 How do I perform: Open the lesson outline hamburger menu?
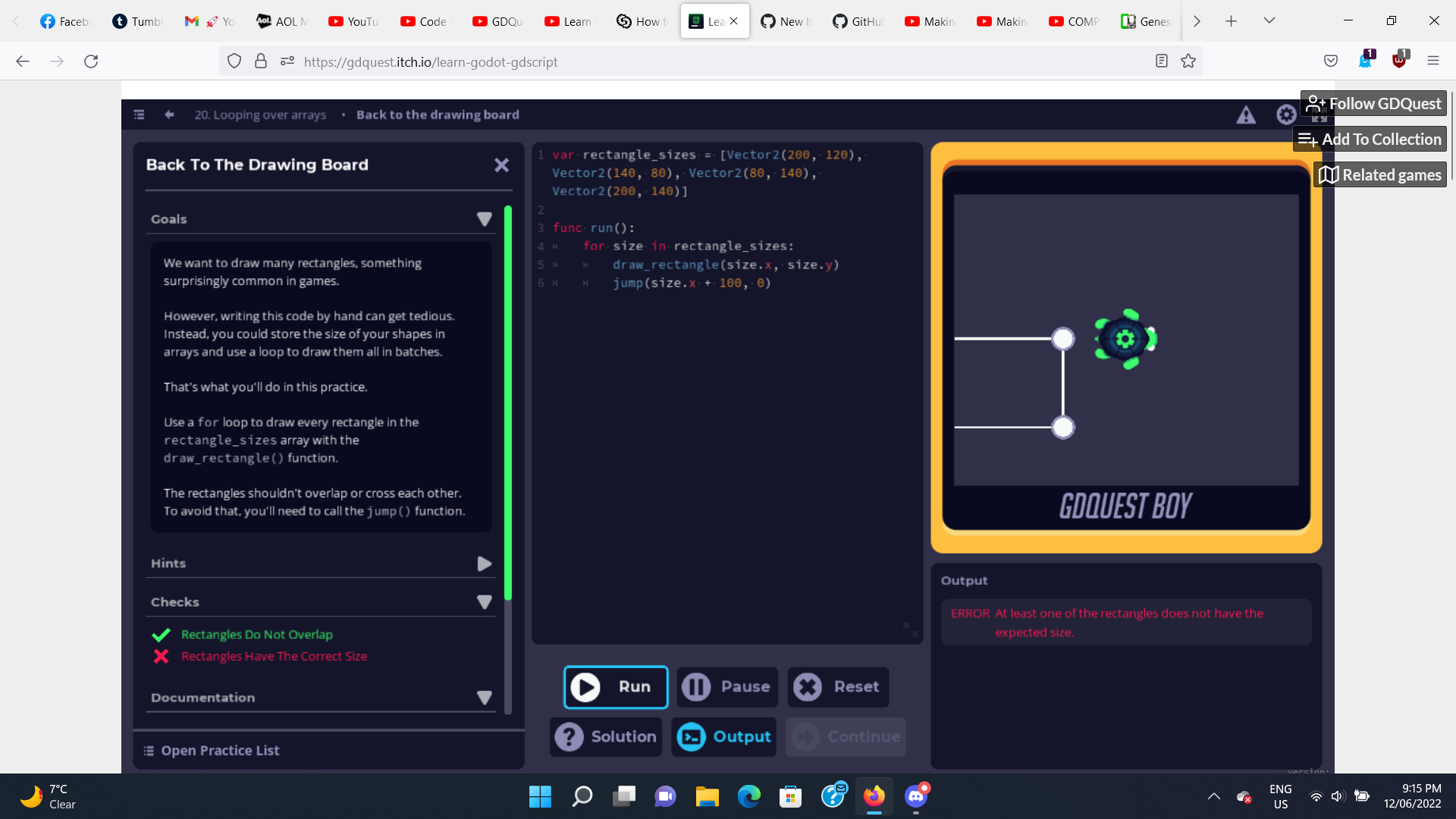pos(139,115)
